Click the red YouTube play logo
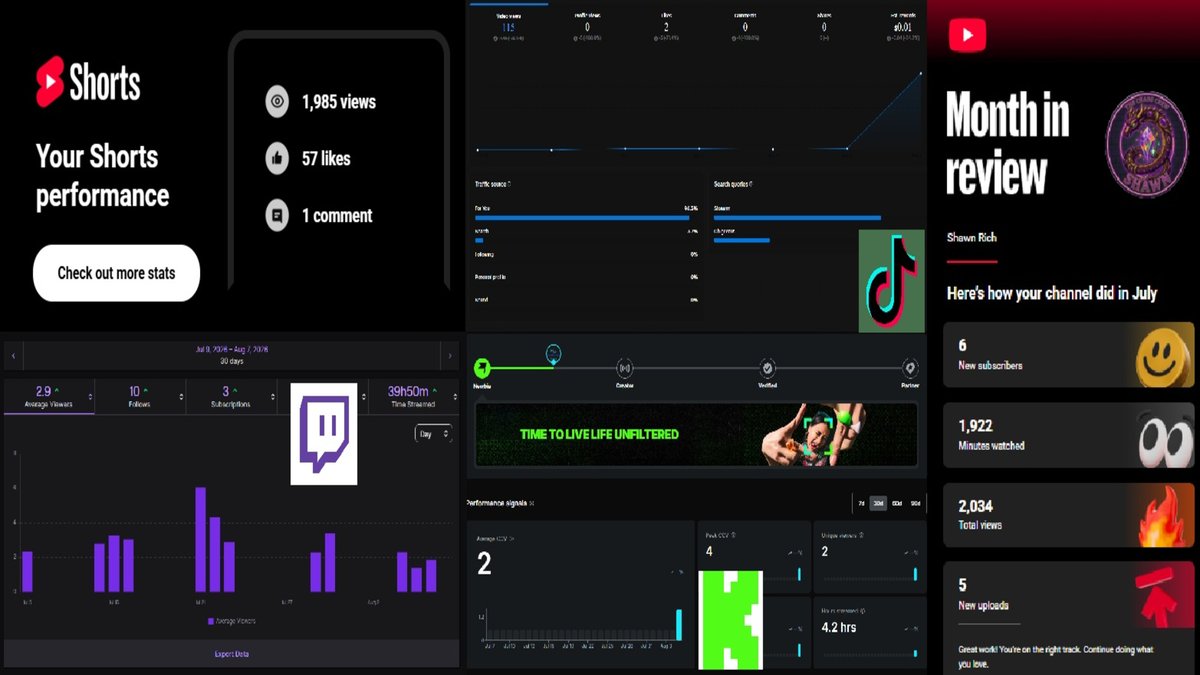1200x675 pixels. tap(967, 35)
